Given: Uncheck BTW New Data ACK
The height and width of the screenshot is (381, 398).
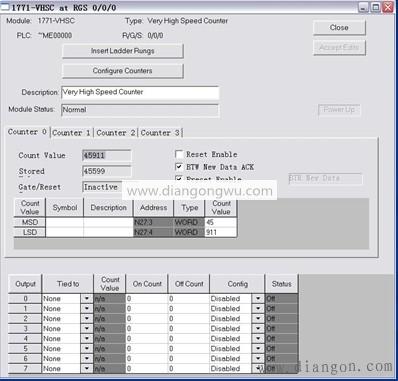Looking at the screenshot, I should 179,167.
